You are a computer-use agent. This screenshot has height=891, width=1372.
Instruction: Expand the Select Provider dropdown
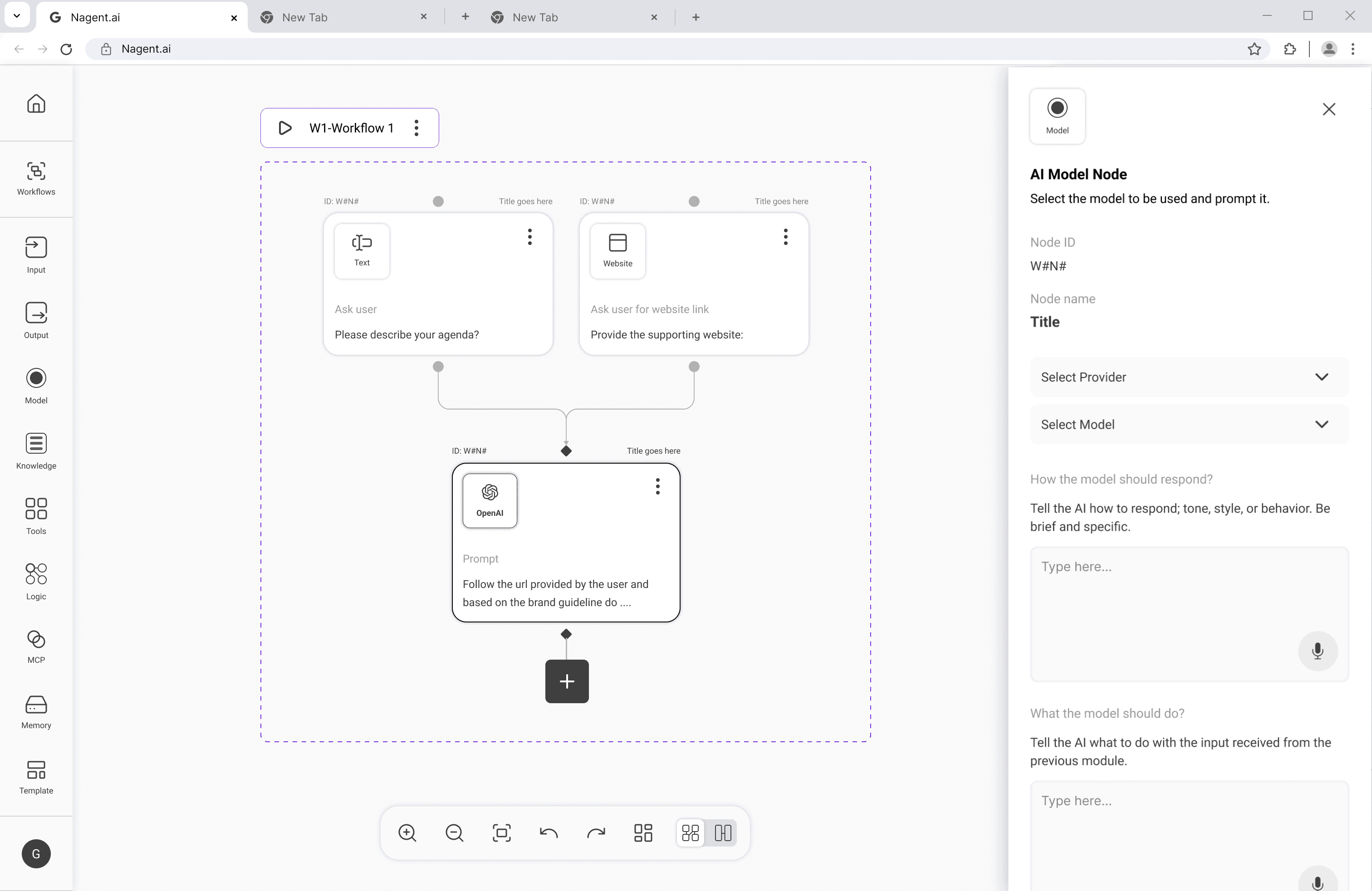[1189, 377]
